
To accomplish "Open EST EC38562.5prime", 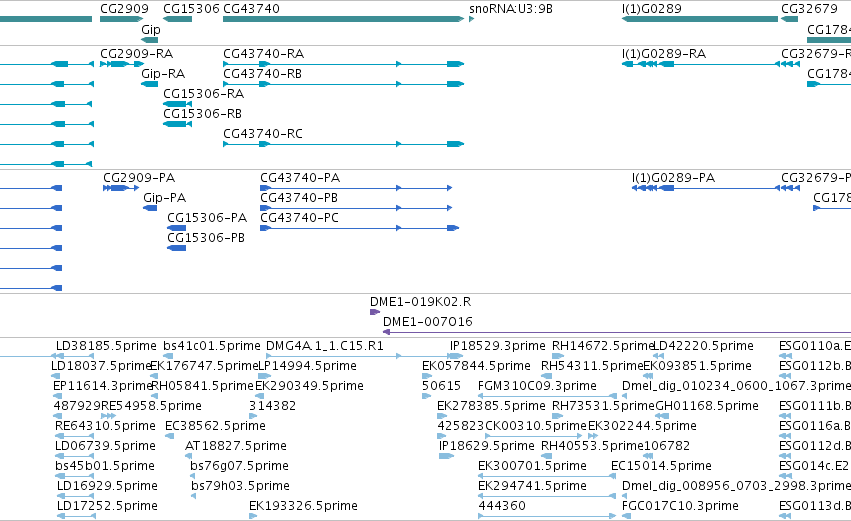I will click(215, 427).
